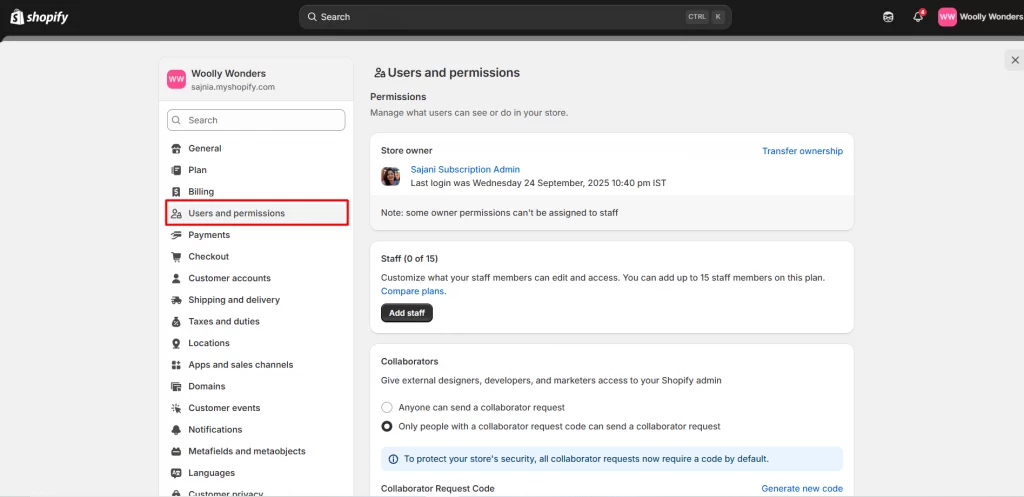Click the Shipping and delivery truck icon
Screen dimensions: 1024x497
[x=176, y=300]
